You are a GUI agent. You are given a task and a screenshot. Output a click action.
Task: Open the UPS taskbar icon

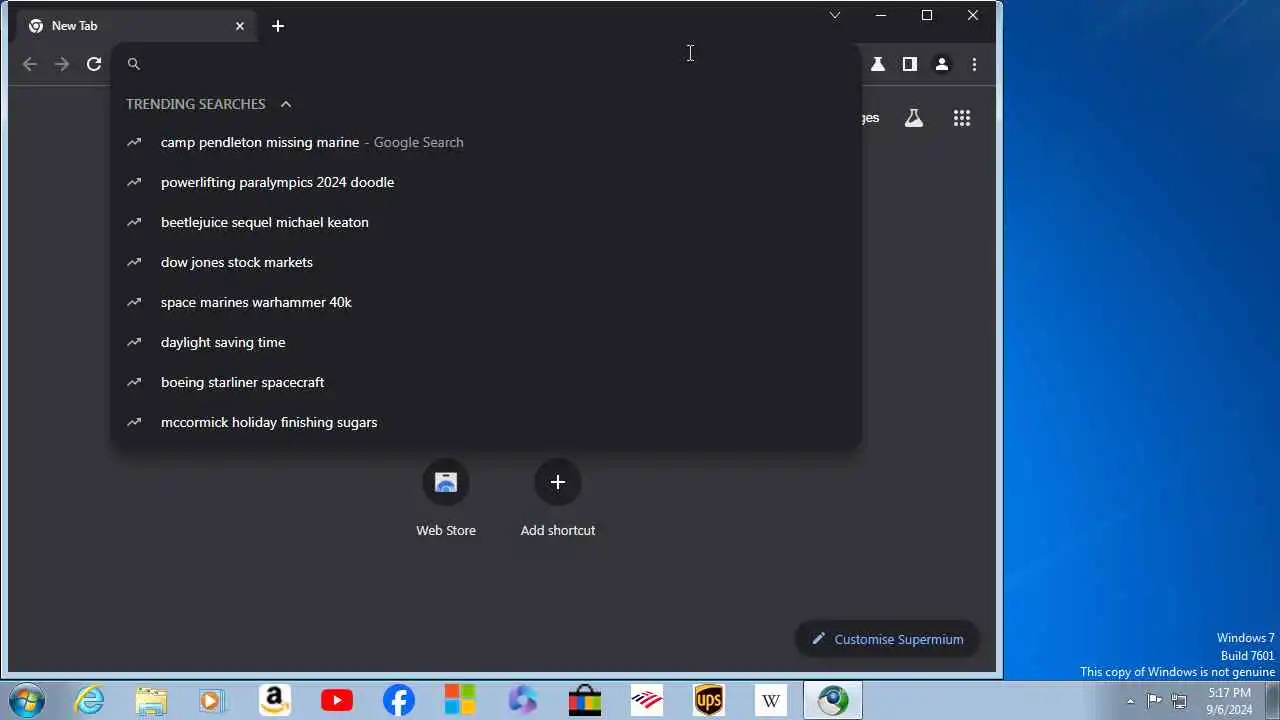click(x=709, y=700)
